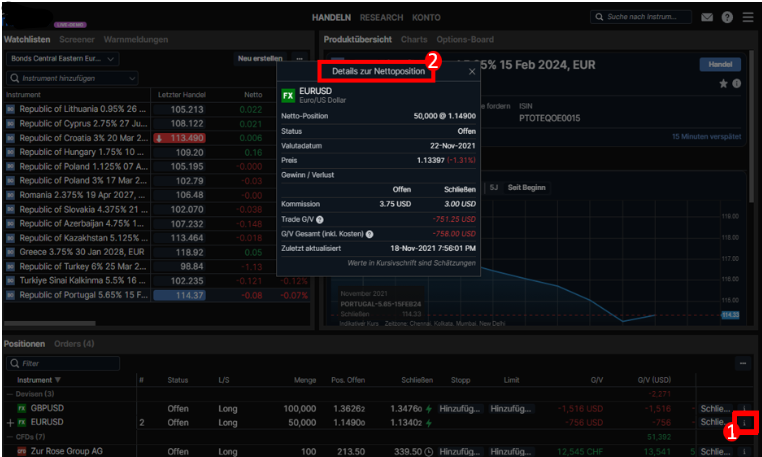Collapse the Devisen group in positions
762x457 pixels.
(9, 394)
